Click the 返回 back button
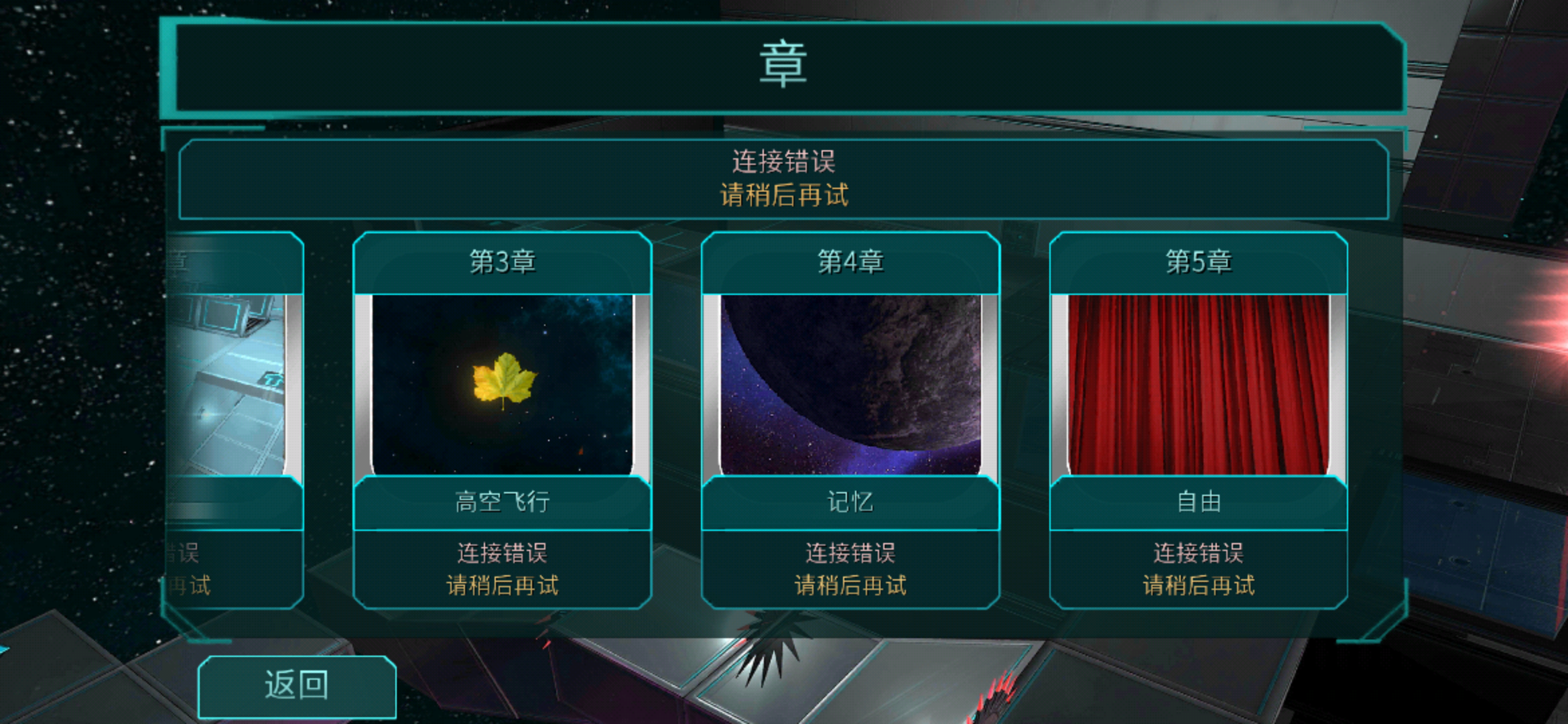This screenshot has height=724, width=1568. tap(297, 686)
